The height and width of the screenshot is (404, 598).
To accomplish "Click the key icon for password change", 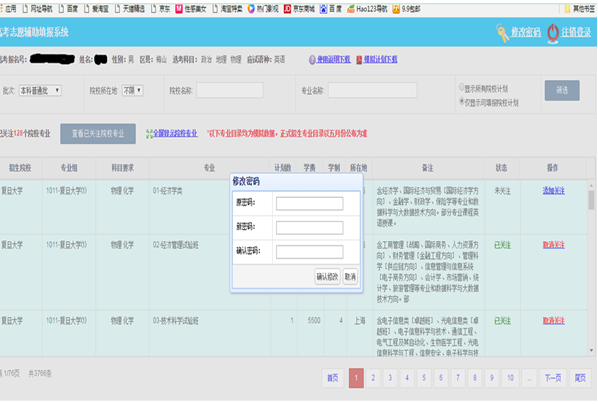I will (x=502, y=33).
